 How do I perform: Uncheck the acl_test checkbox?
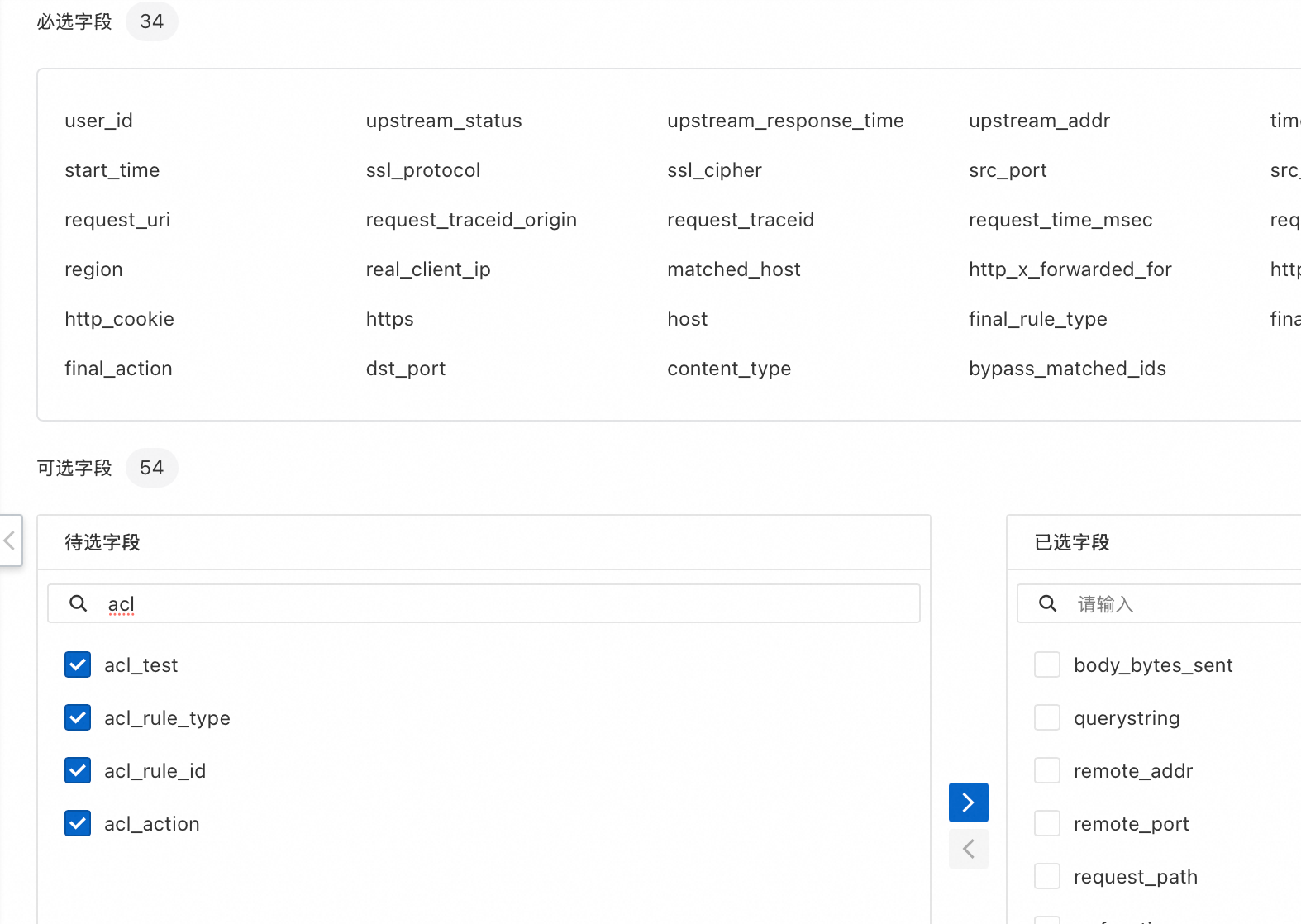(78, 664)
